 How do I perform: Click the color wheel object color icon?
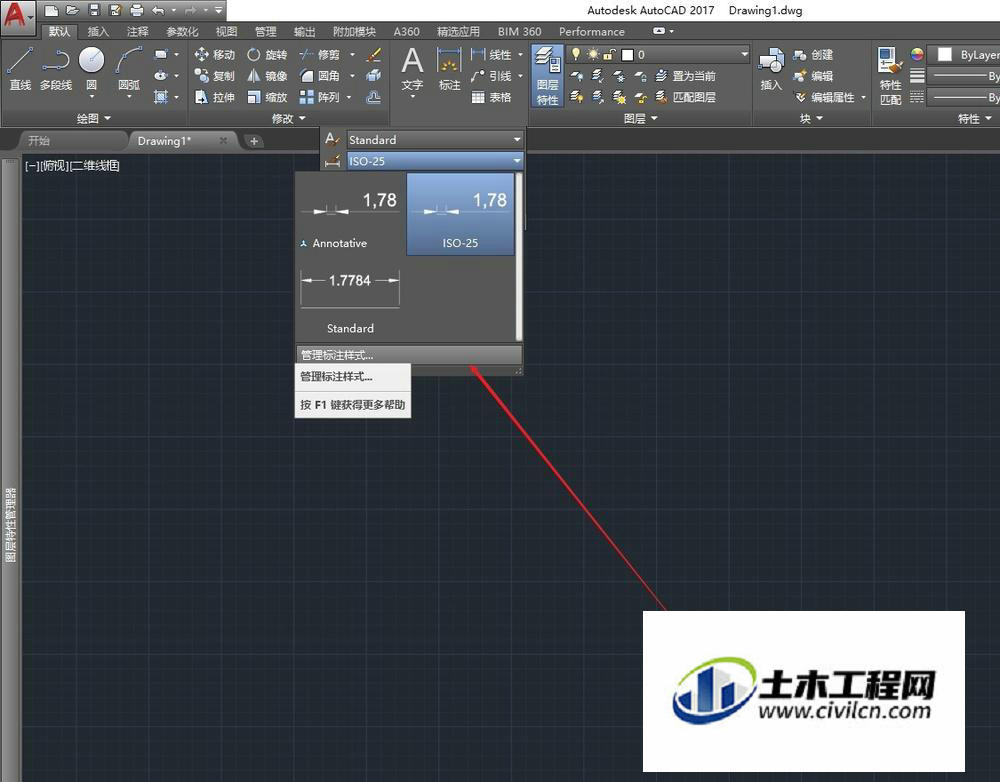coord(917,55)
